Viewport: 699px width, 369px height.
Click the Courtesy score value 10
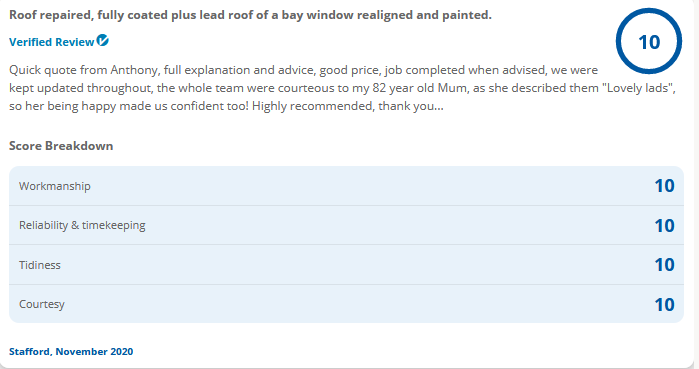coord(664,304)
